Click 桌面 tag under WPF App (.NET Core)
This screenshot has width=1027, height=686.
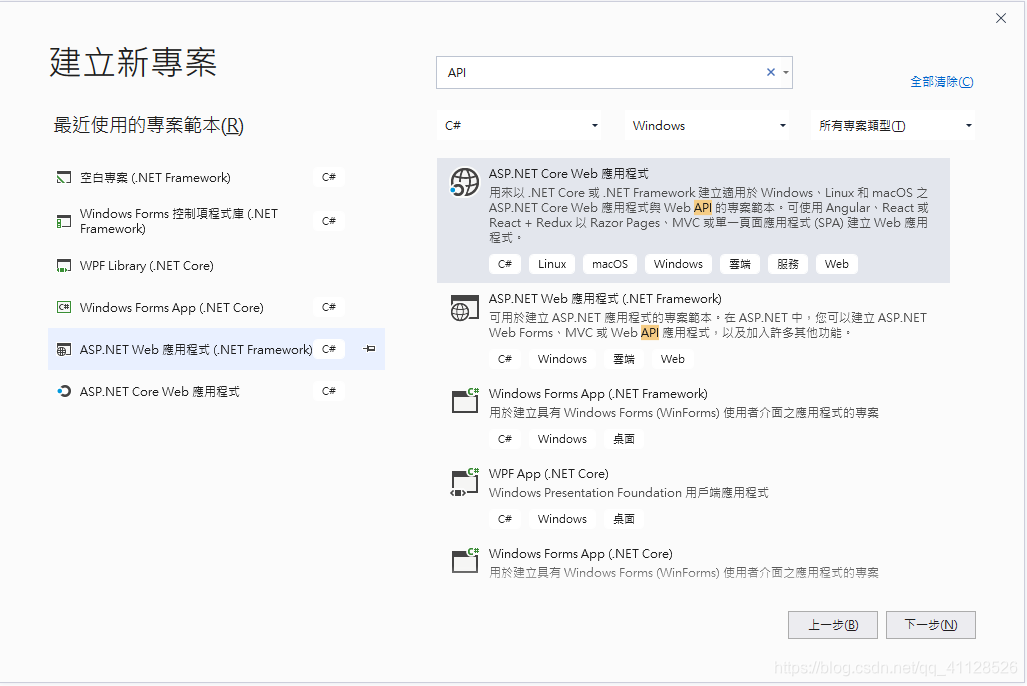coord(624,519)
